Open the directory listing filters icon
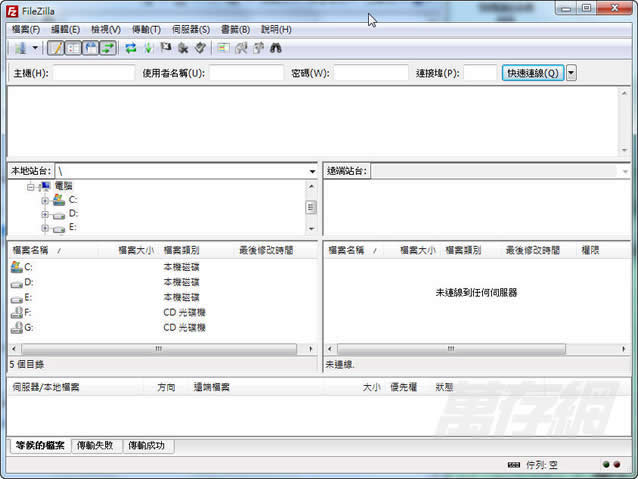Screen dimensions: 638x479 pos(223,48)
